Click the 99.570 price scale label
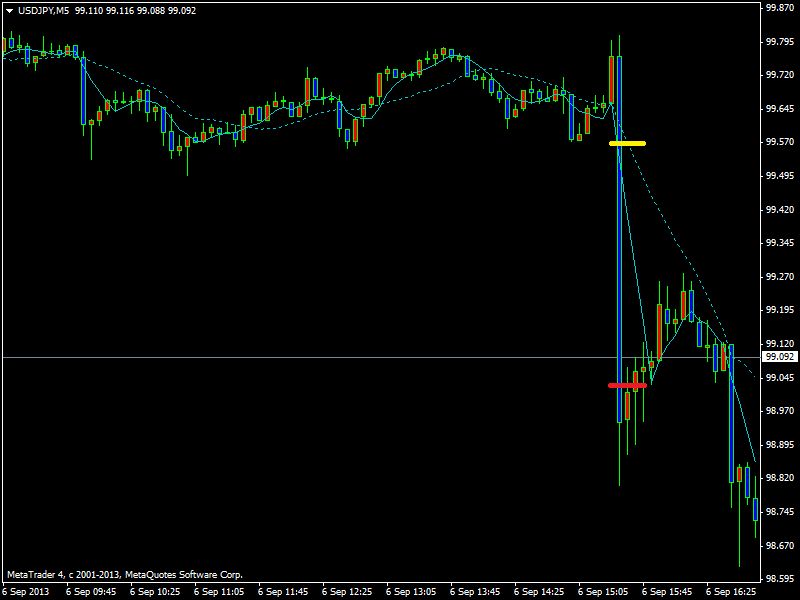Image resolution: width=800 pixels, height=600 pixels. (x=780, y=142)
